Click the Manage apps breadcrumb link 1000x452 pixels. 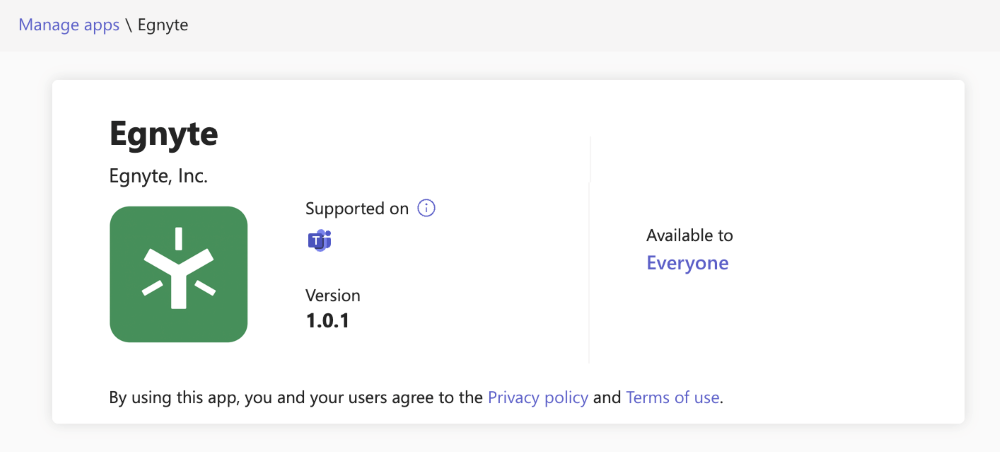click(69, 26)
